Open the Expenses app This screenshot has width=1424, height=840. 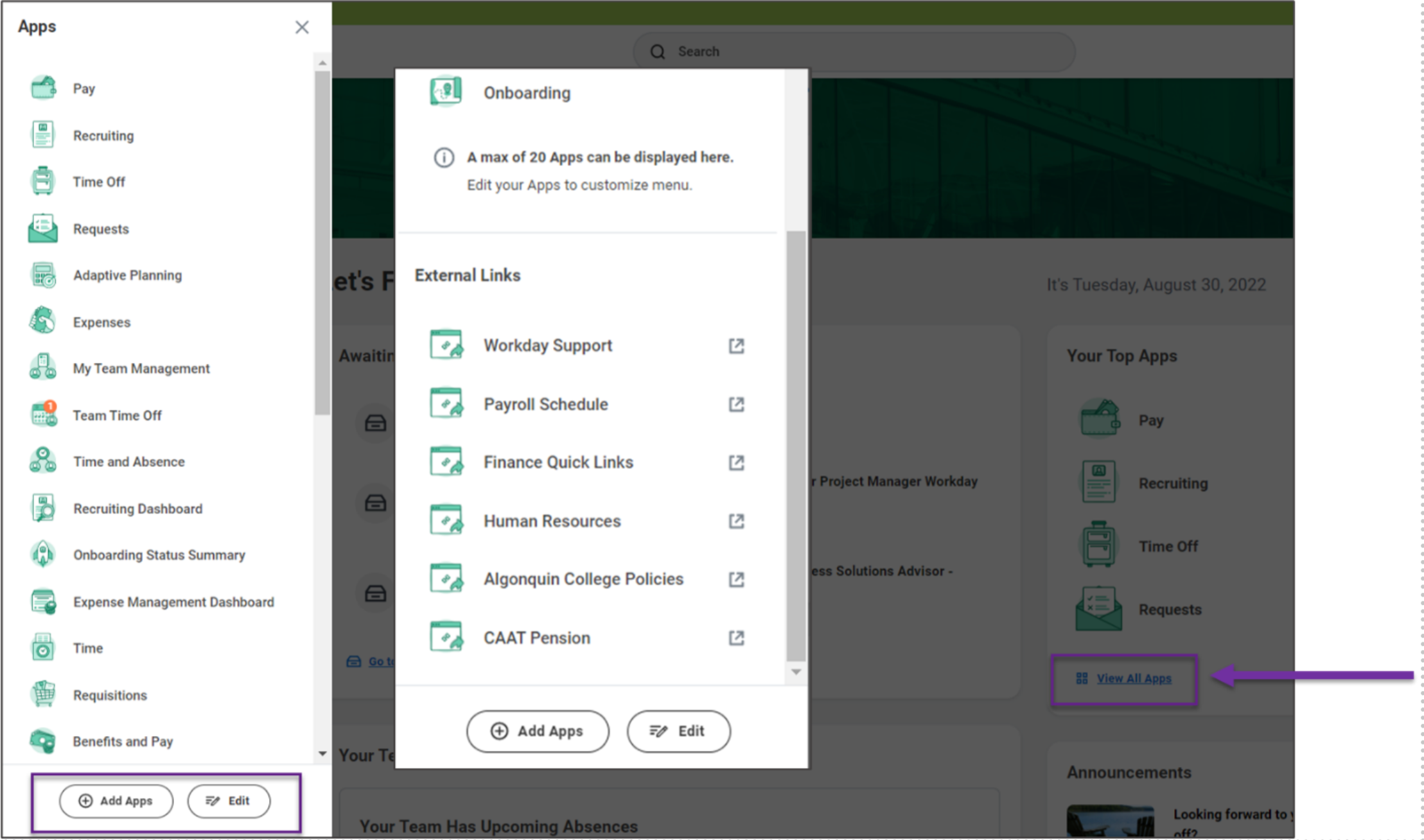tap(101, 322)
